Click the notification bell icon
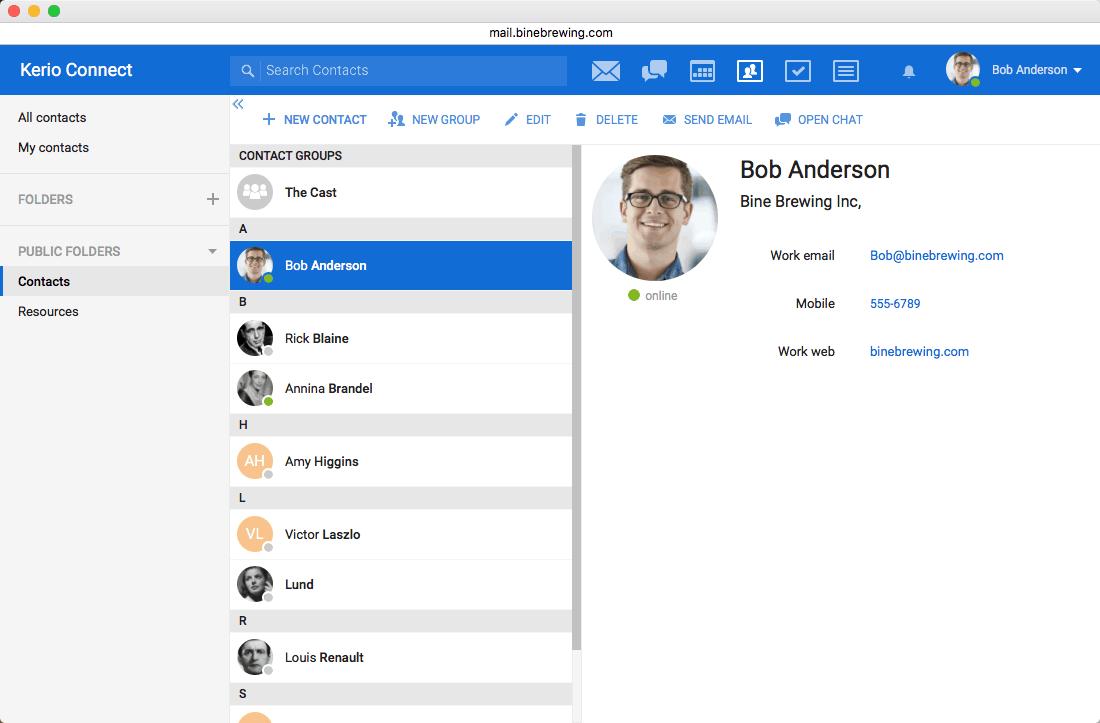Image resolution: width=1100 pixels, height=723 pixels. pos(908,71)
